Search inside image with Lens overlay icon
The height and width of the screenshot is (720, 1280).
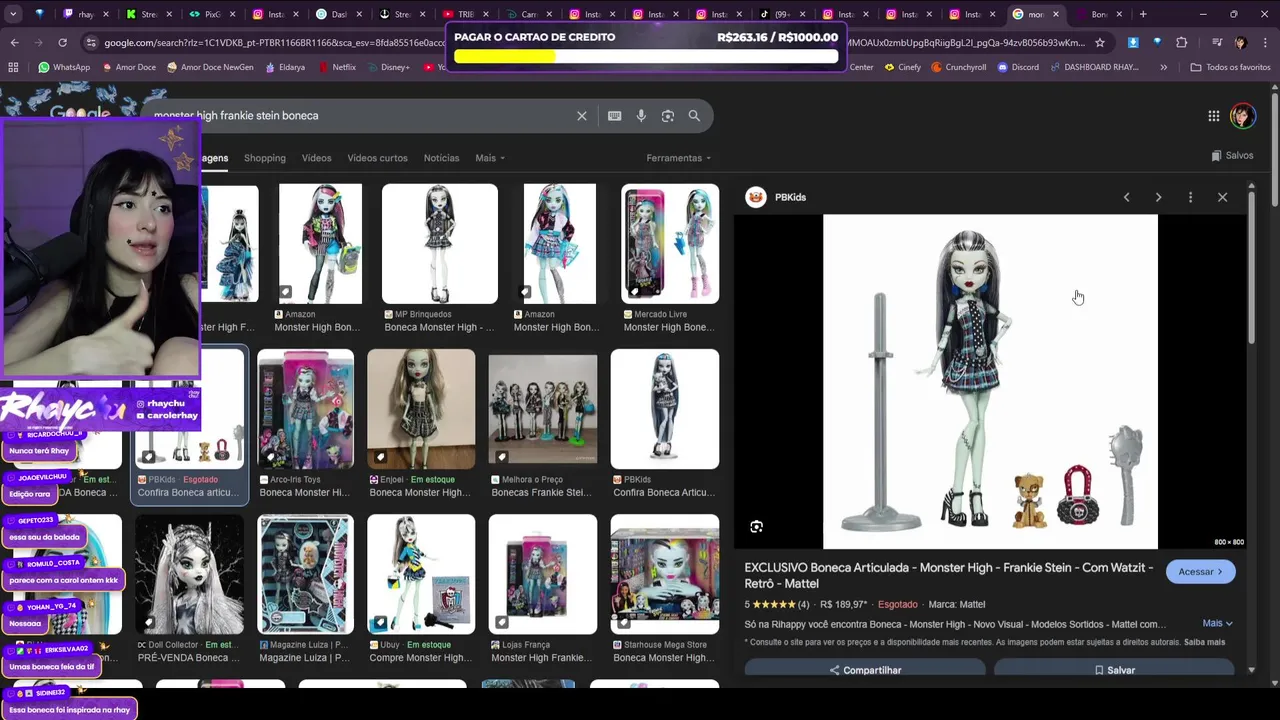click(x=756, y=526)
